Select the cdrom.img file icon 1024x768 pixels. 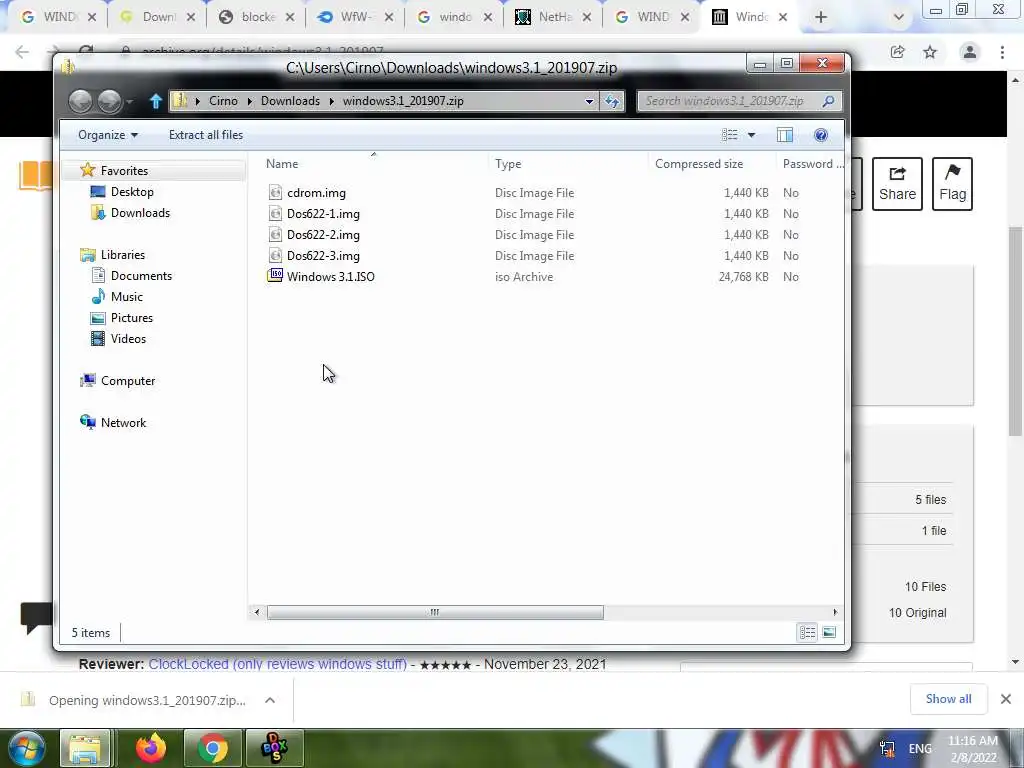(275, 193)
